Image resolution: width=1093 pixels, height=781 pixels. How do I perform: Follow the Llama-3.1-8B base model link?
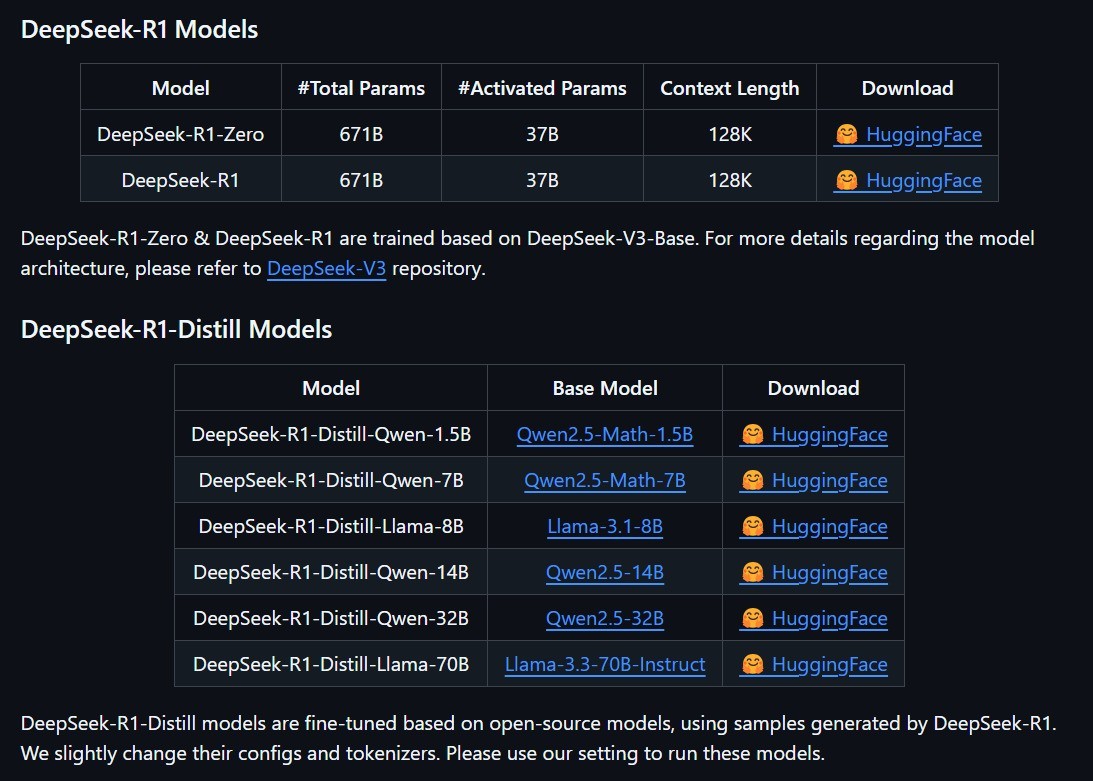coord(604,526)
